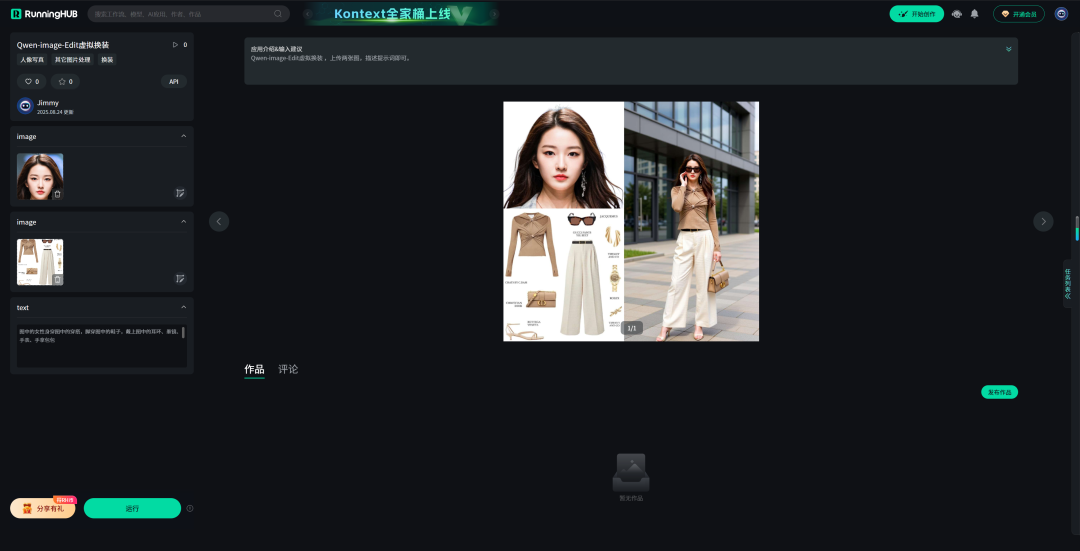Viewport: 1080px width, 551px height.
Task: Click the 1/1 image counter
Action: (632, 328)
